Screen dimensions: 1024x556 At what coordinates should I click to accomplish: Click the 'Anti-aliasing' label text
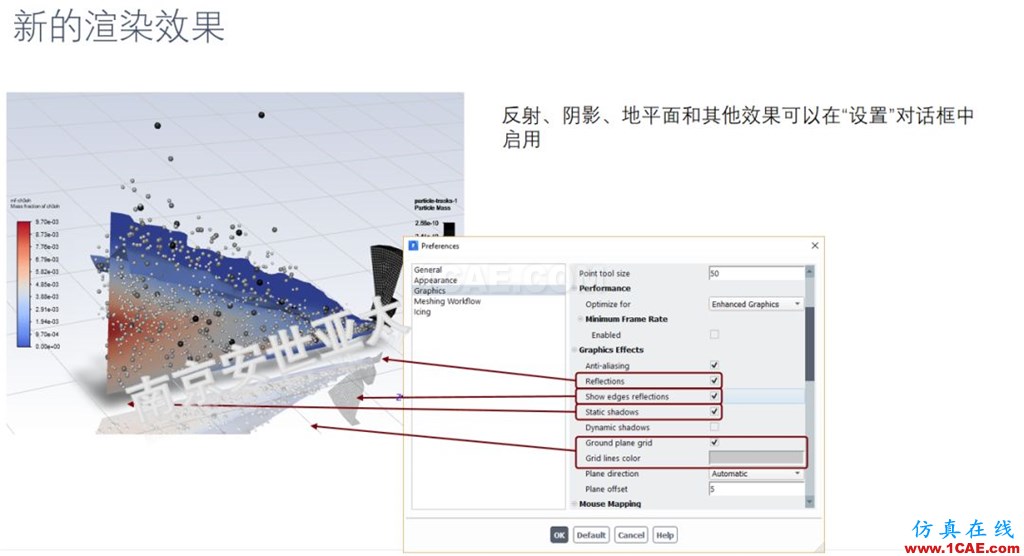[x=607, y=366]
